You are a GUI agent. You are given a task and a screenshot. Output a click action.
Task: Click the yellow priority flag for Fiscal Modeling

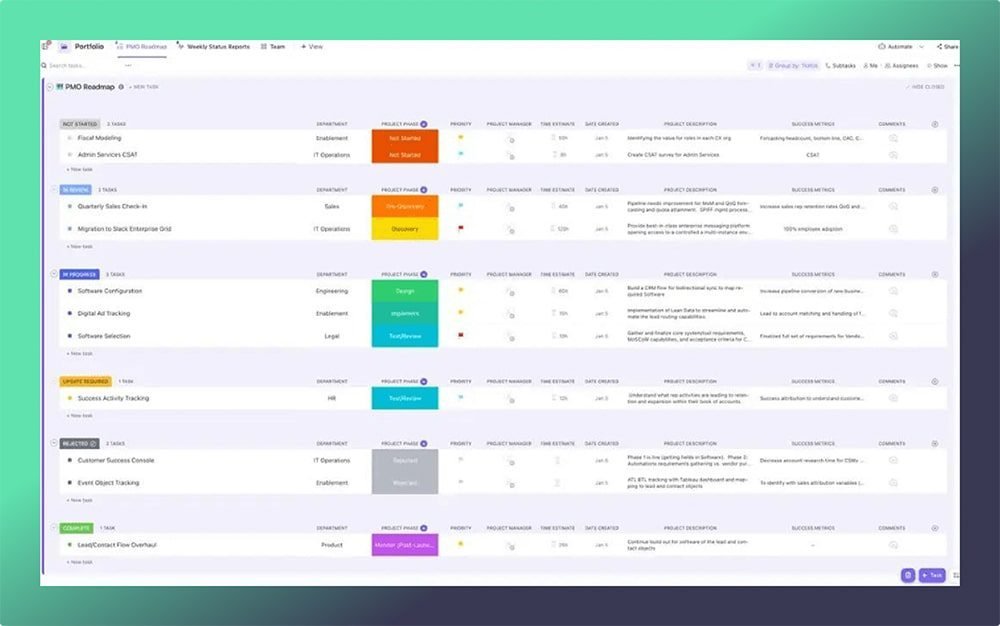click(460, 138)
